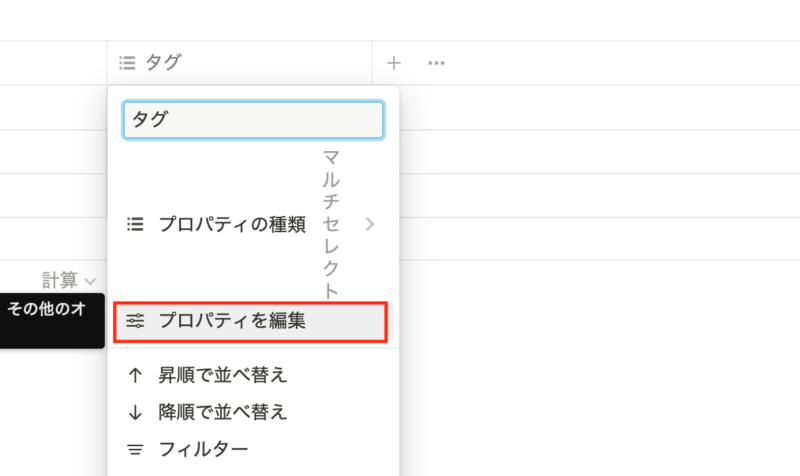Click the up arrow ascending sort icon
Screen dimensions: 800x476
(x=135, y=375)
